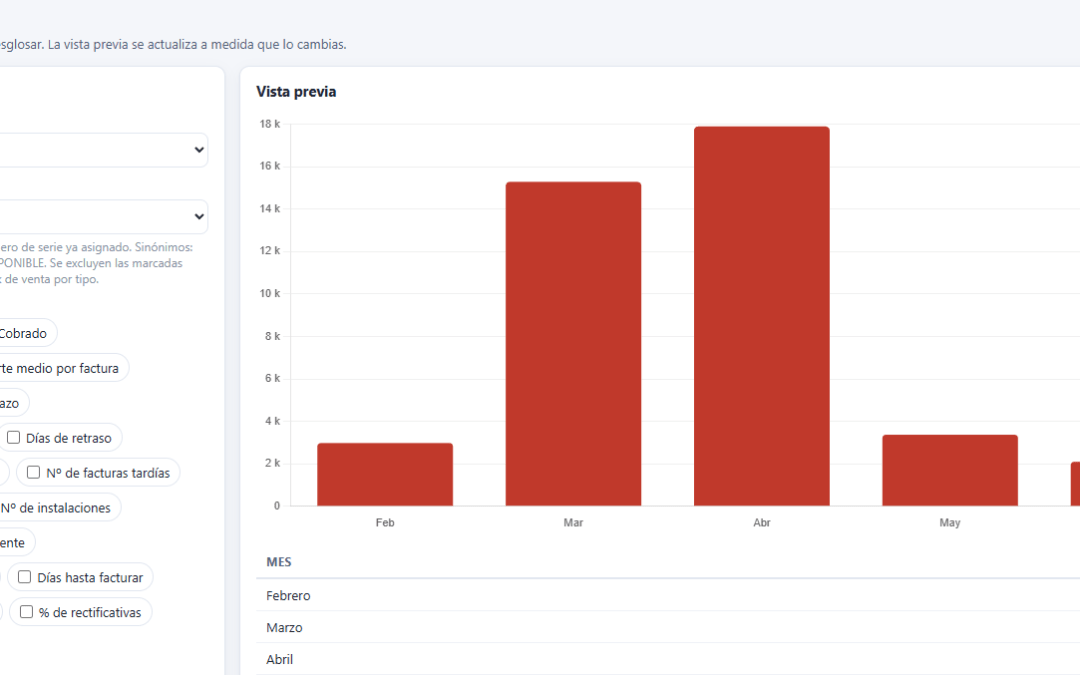Click the tallest Abr bar
Image resolution: width=1080 pixels, height=675 pixels.
762,316
